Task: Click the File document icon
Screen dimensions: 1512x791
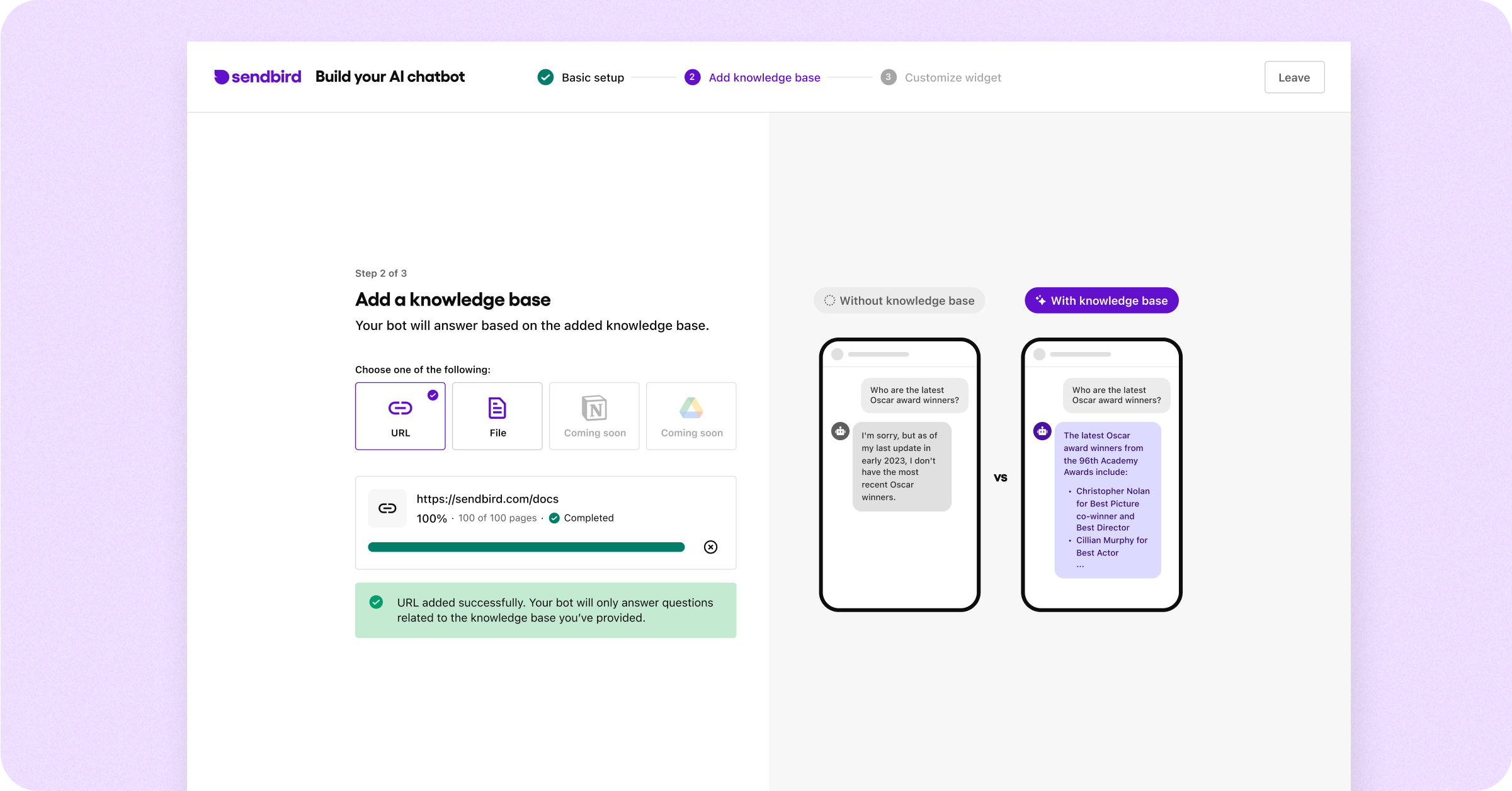Action: click(x=497, y=408)
